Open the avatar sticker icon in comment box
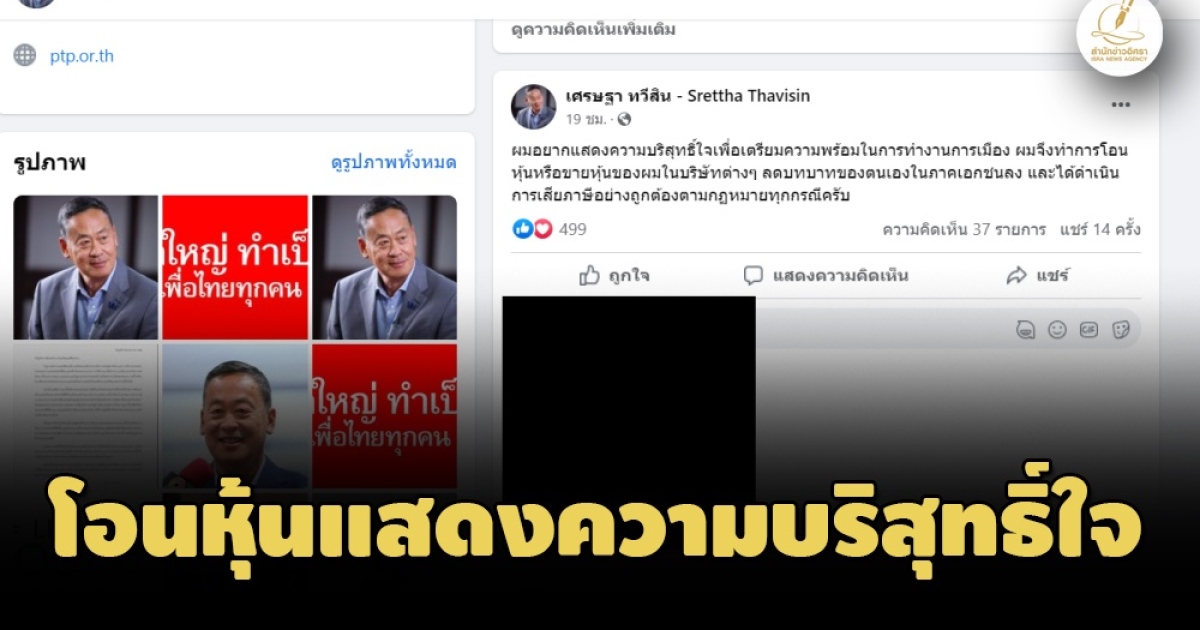1200x630 pixels. click(x=1025, y=329)
